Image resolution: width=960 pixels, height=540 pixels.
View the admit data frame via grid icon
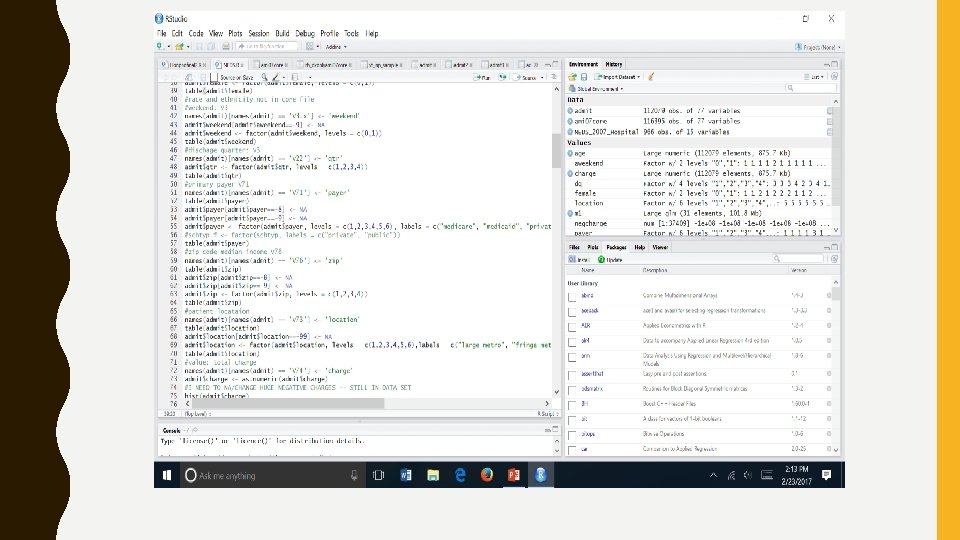pyautogui.click(x=830, y=111)
